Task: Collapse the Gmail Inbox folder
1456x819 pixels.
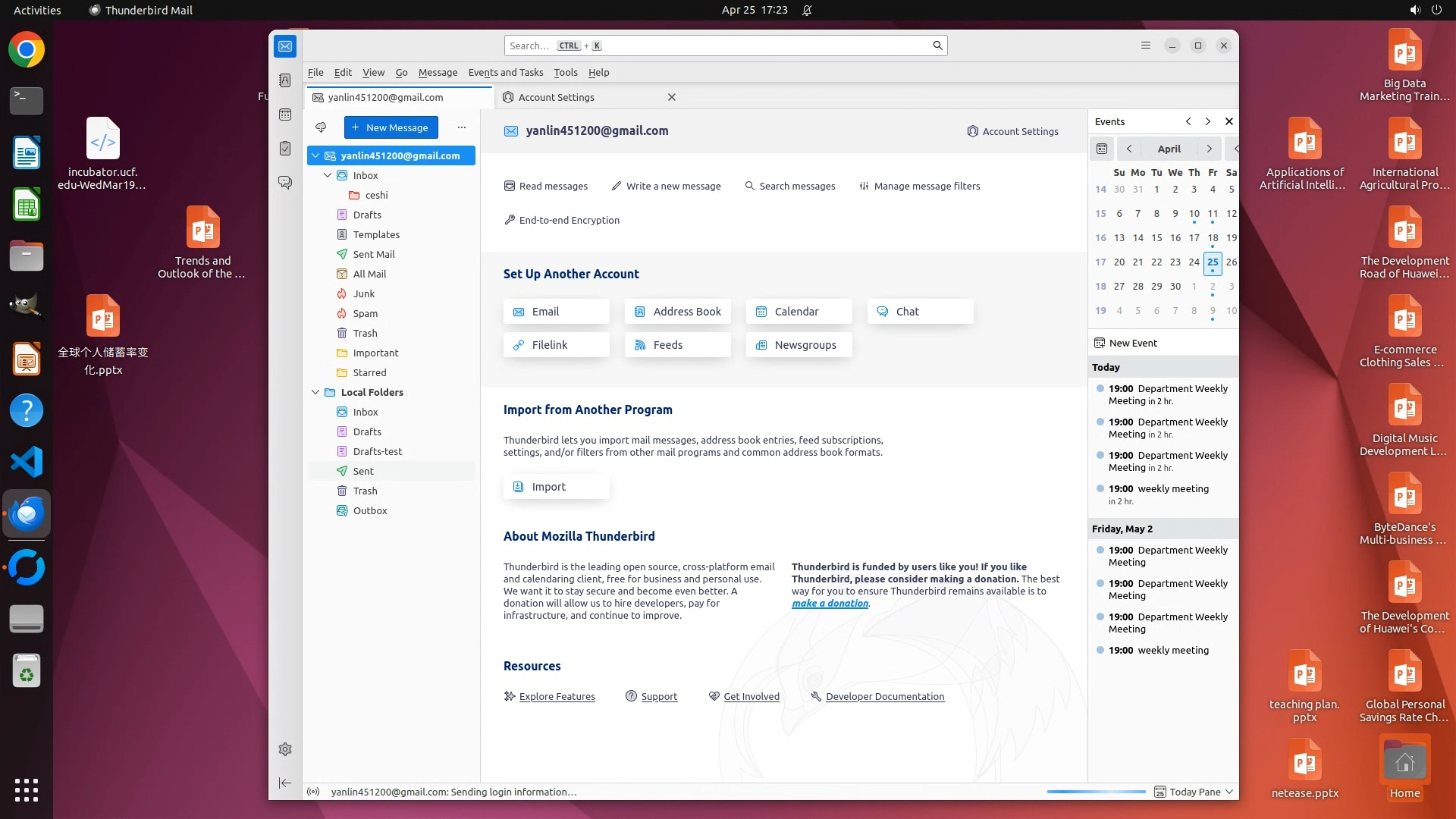Action: click(328, 175)
